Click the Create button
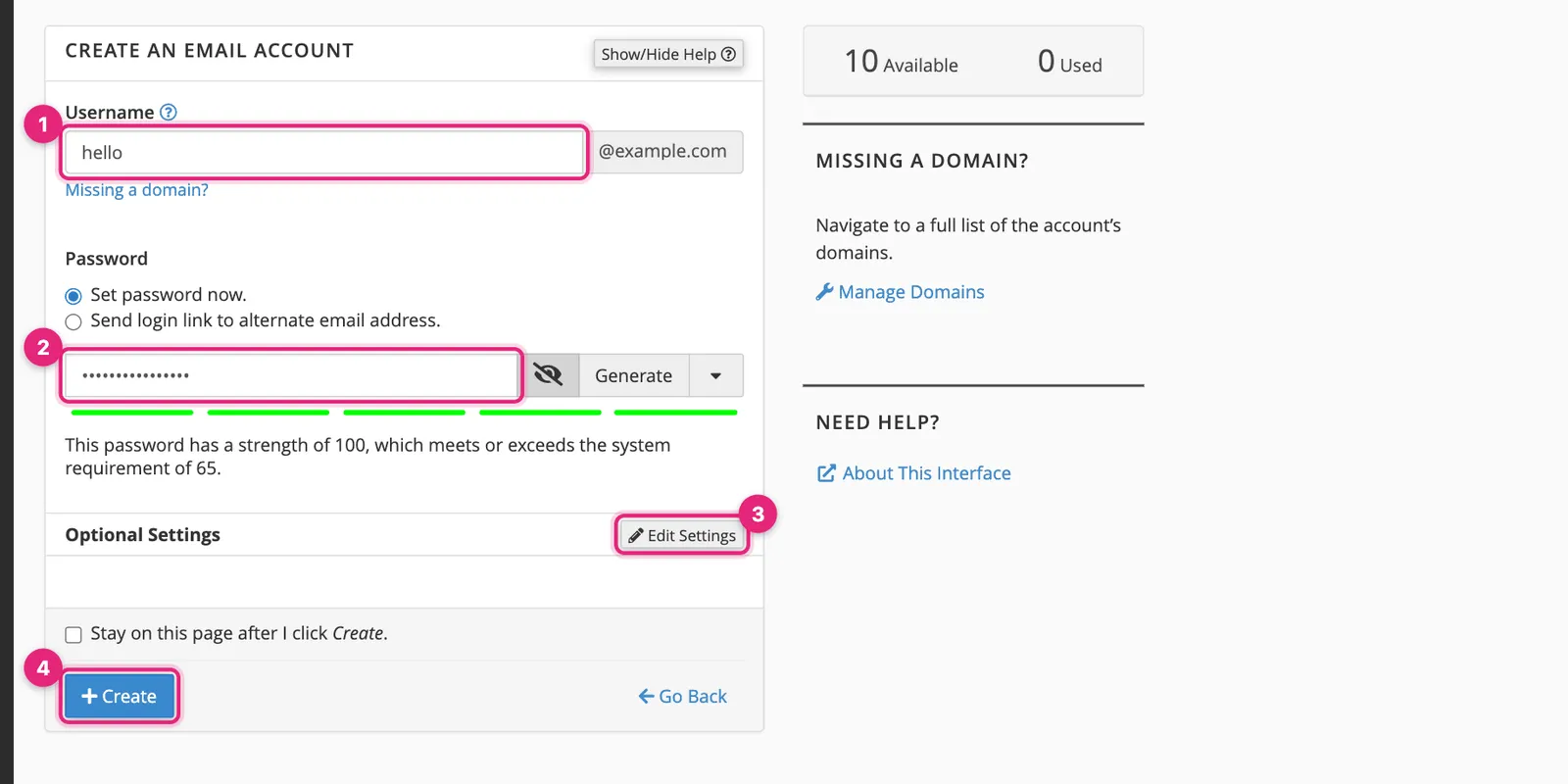Image resolution: width=1568 pixels, height=784 pixels. pos(120,697)
